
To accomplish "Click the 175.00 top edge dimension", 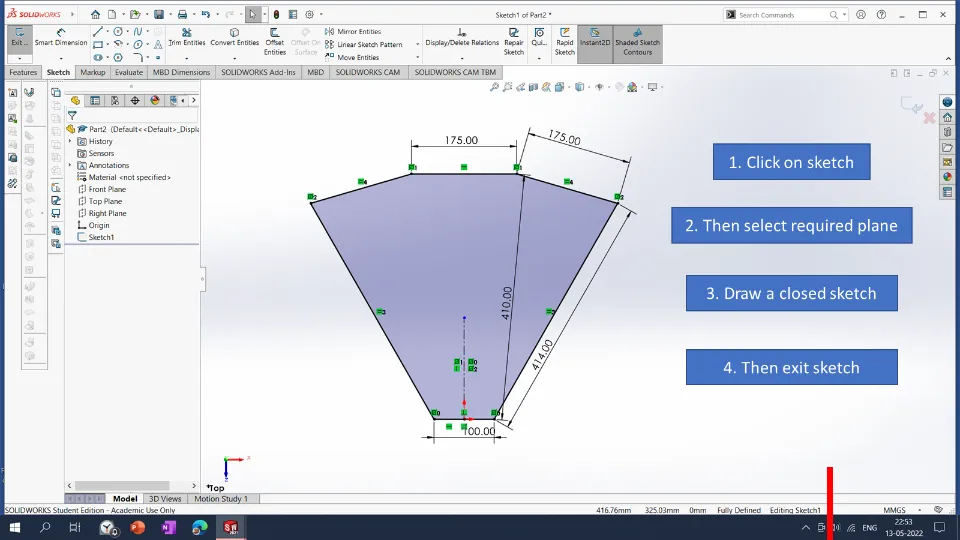I will 461,140.
